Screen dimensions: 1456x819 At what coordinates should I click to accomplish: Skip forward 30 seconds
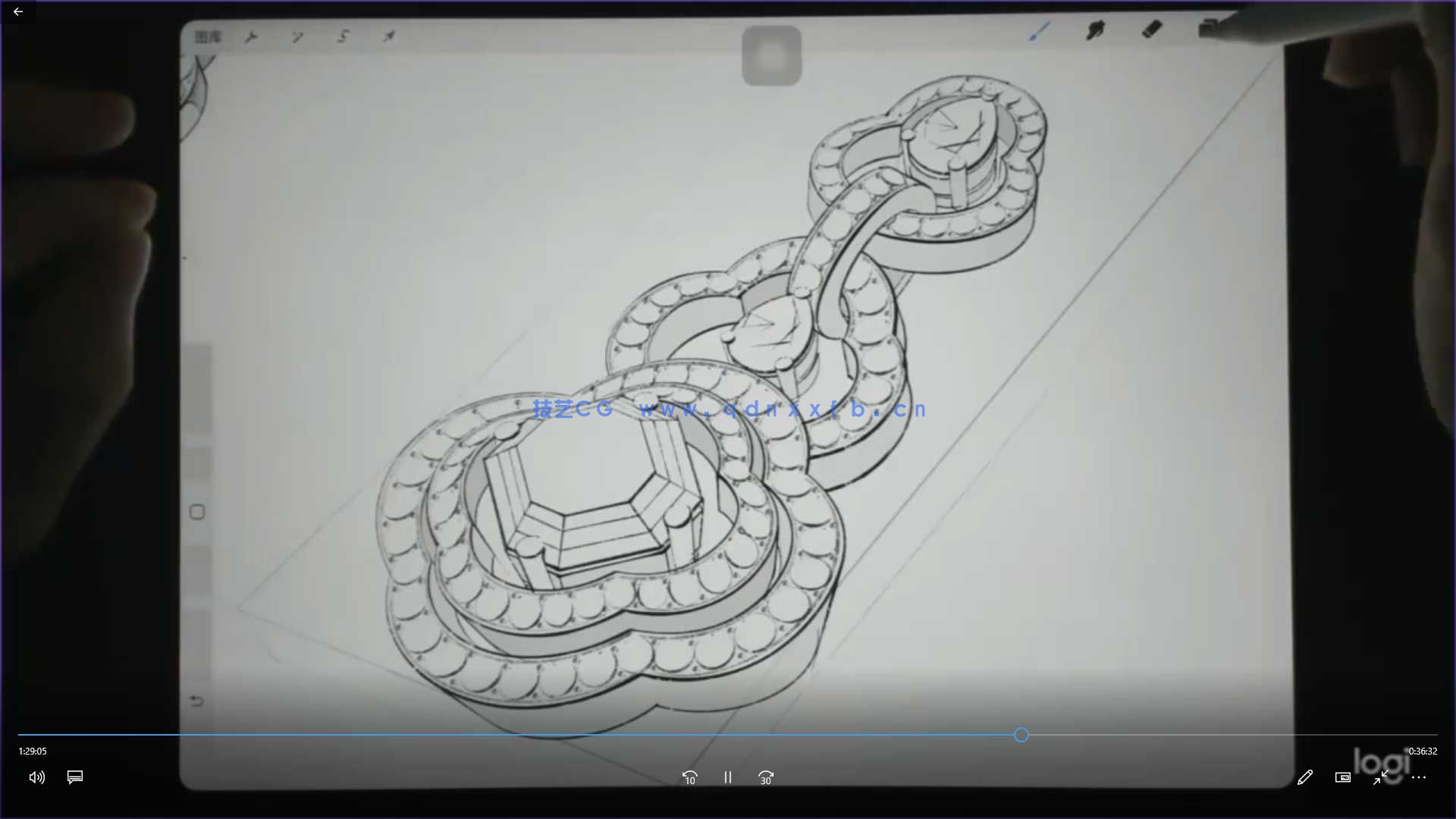pyautogui.click(x=766, y=778)
